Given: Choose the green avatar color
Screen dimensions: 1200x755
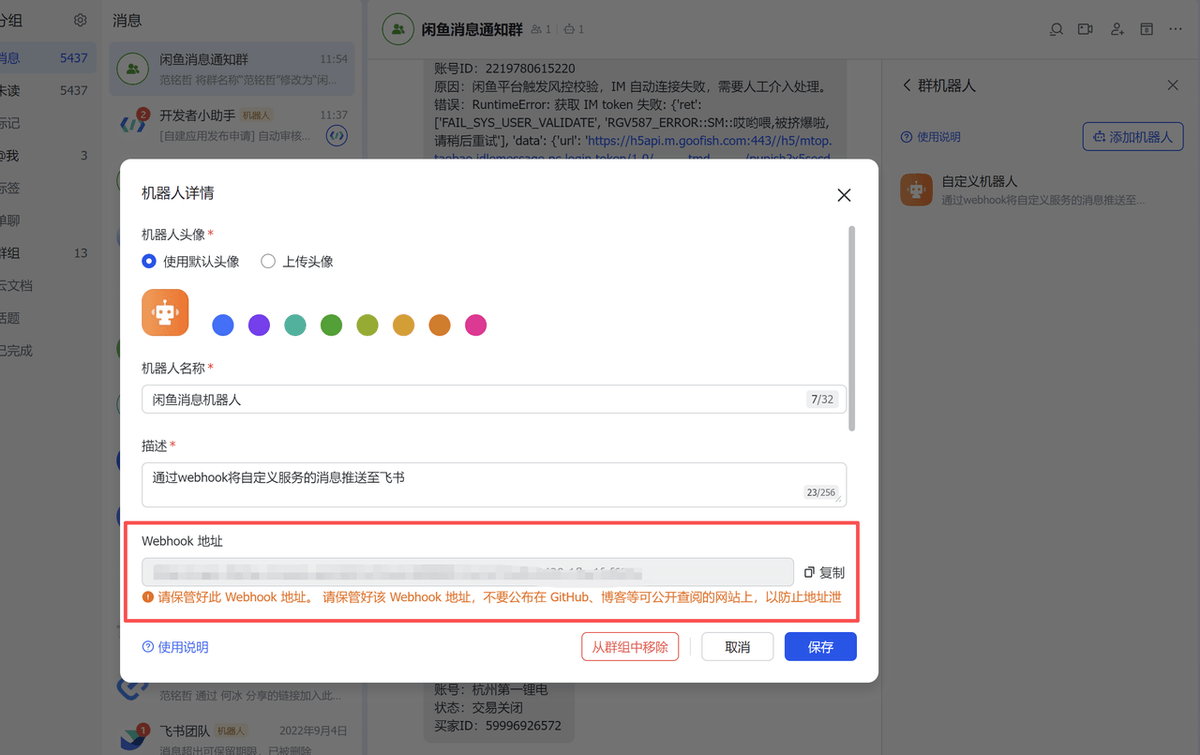Looking at the screenshot, I should pos(331,325).
